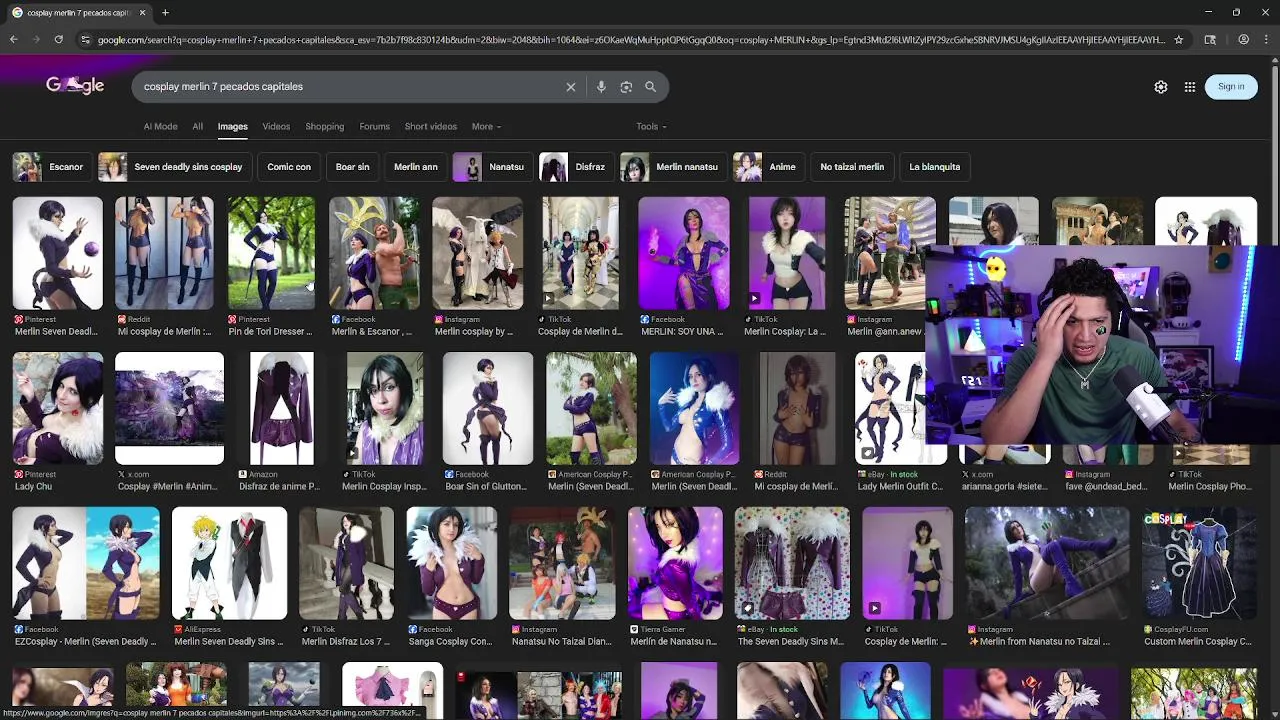Open AliExpress Merlin Seven Deadly Sins image
Image resolution: width=1280 pixels, height=720 pixels.
229,564
